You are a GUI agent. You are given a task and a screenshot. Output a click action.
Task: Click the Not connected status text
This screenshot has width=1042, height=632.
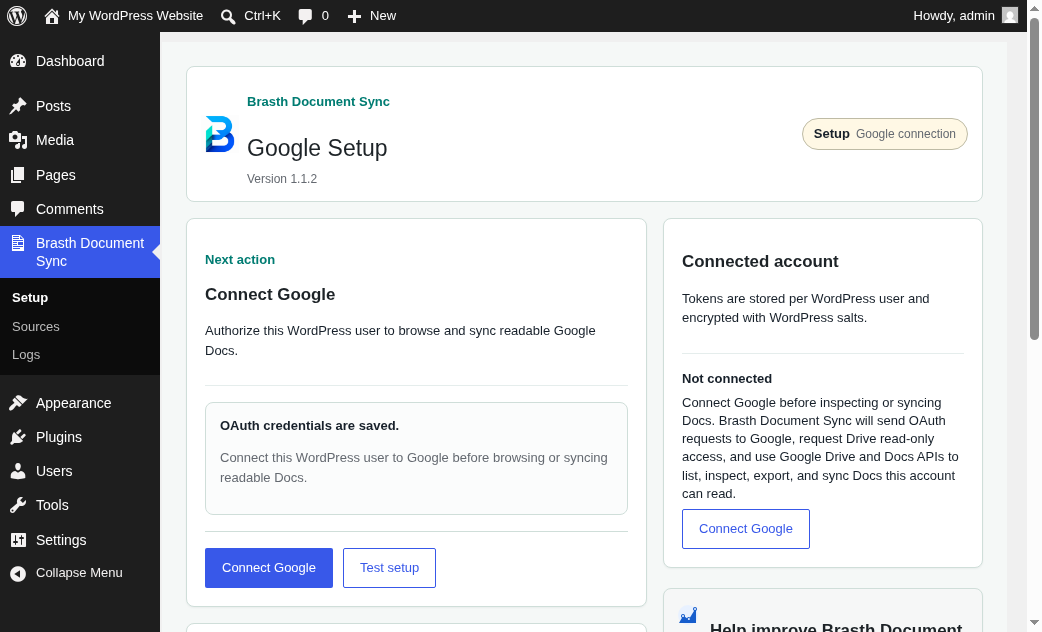(x=727, y=379)
